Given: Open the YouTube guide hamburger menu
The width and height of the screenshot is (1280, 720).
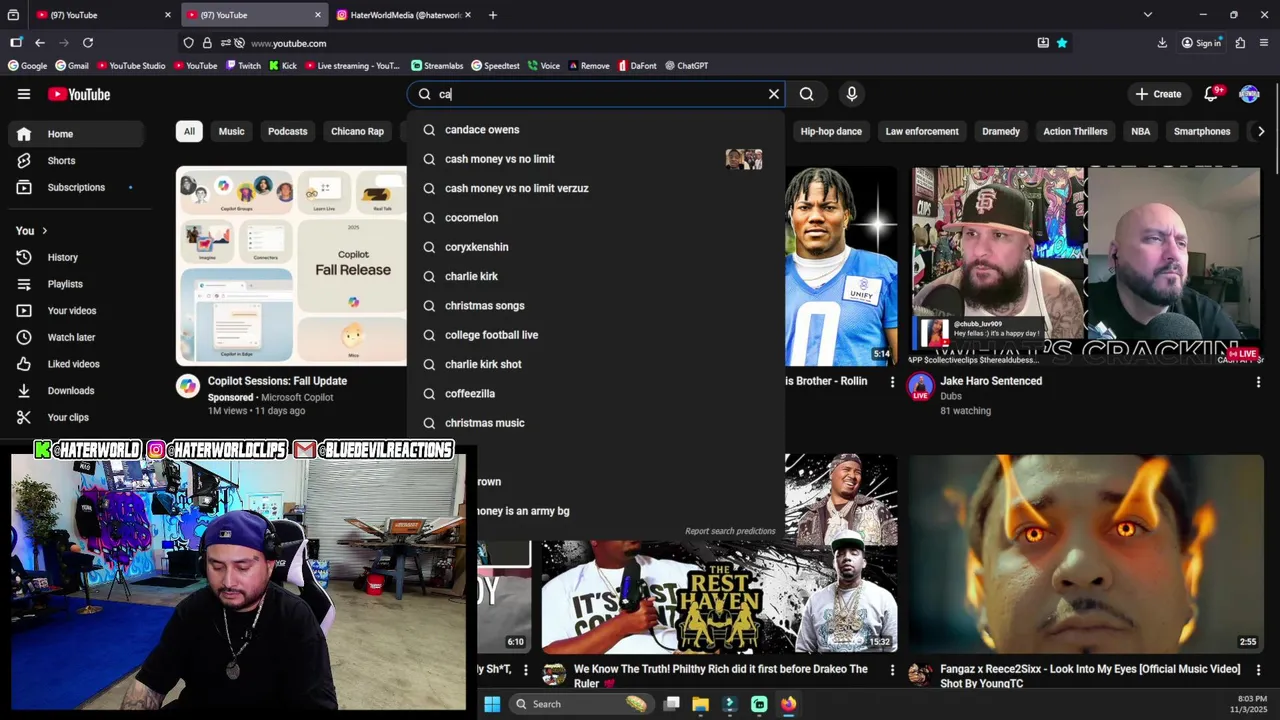Looking at the screenshot, I should 24,94.
